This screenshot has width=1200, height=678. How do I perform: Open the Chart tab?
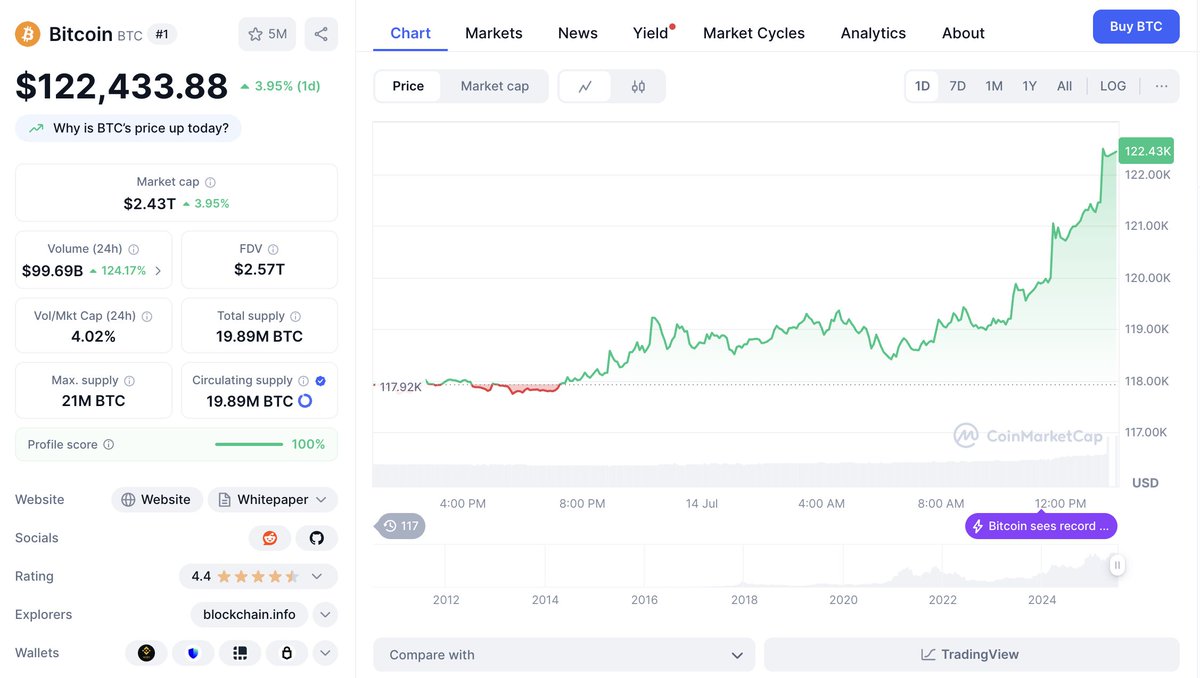coord(411,33)
